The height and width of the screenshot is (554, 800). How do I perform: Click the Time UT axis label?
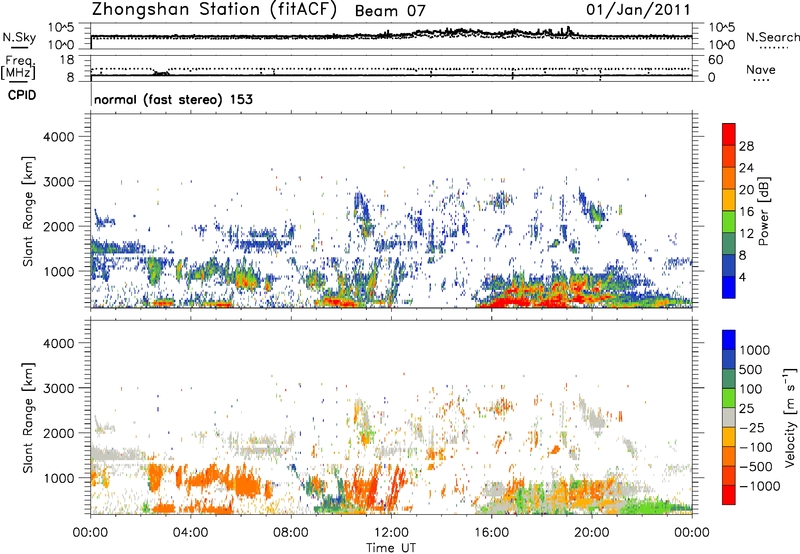click(391, 548)
